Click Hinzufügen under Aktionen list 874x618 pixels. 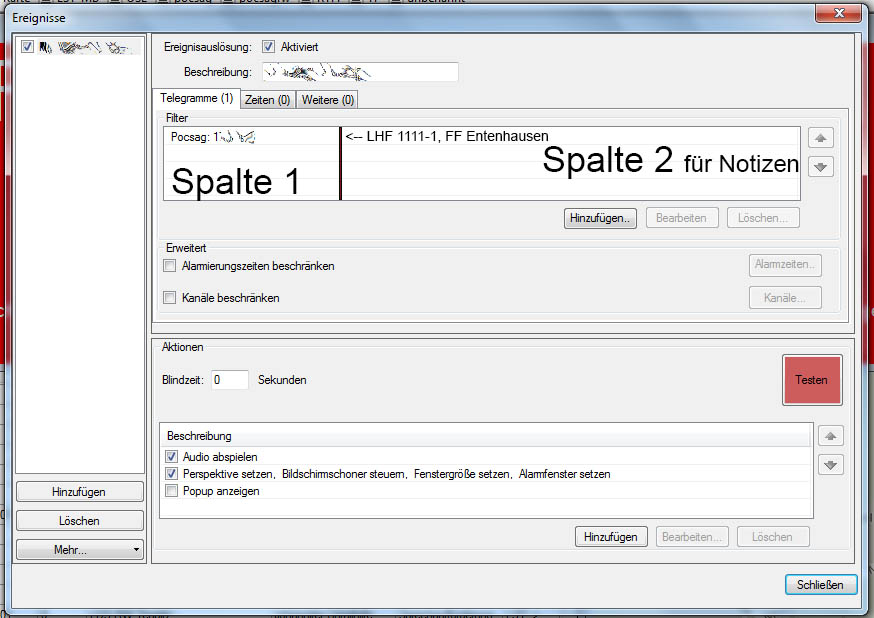tap(611, 537)
